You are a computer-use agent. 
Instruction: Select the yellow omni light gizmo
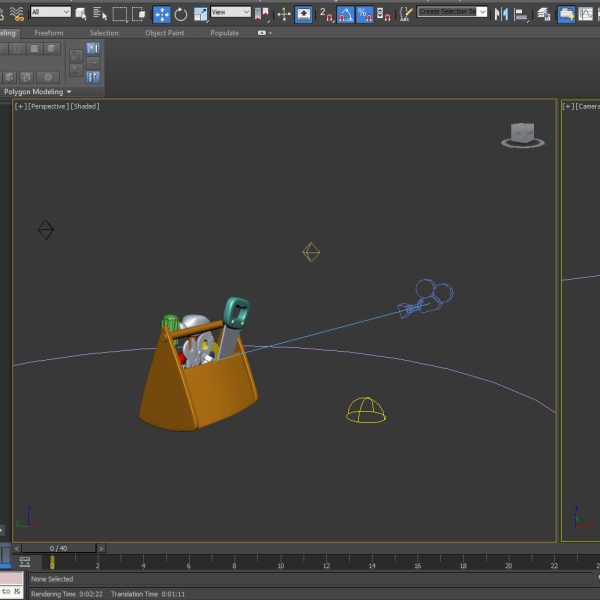click(x=311, y=252)
